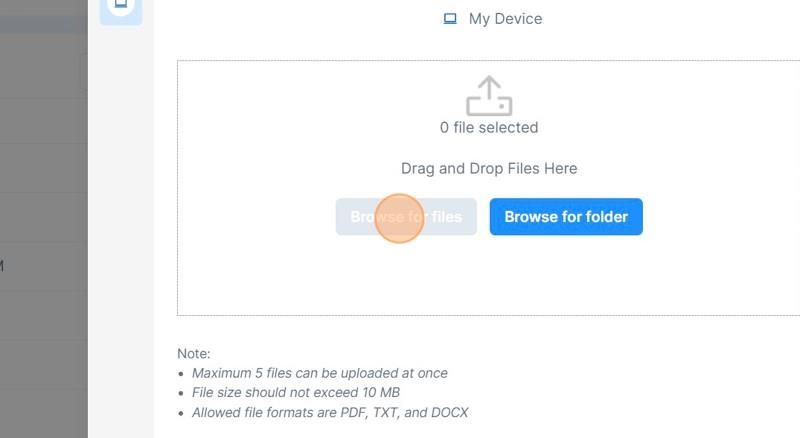Click the Browse for folder button
The height and width of the screenshot is (438, 800).
tap(566, 217)
